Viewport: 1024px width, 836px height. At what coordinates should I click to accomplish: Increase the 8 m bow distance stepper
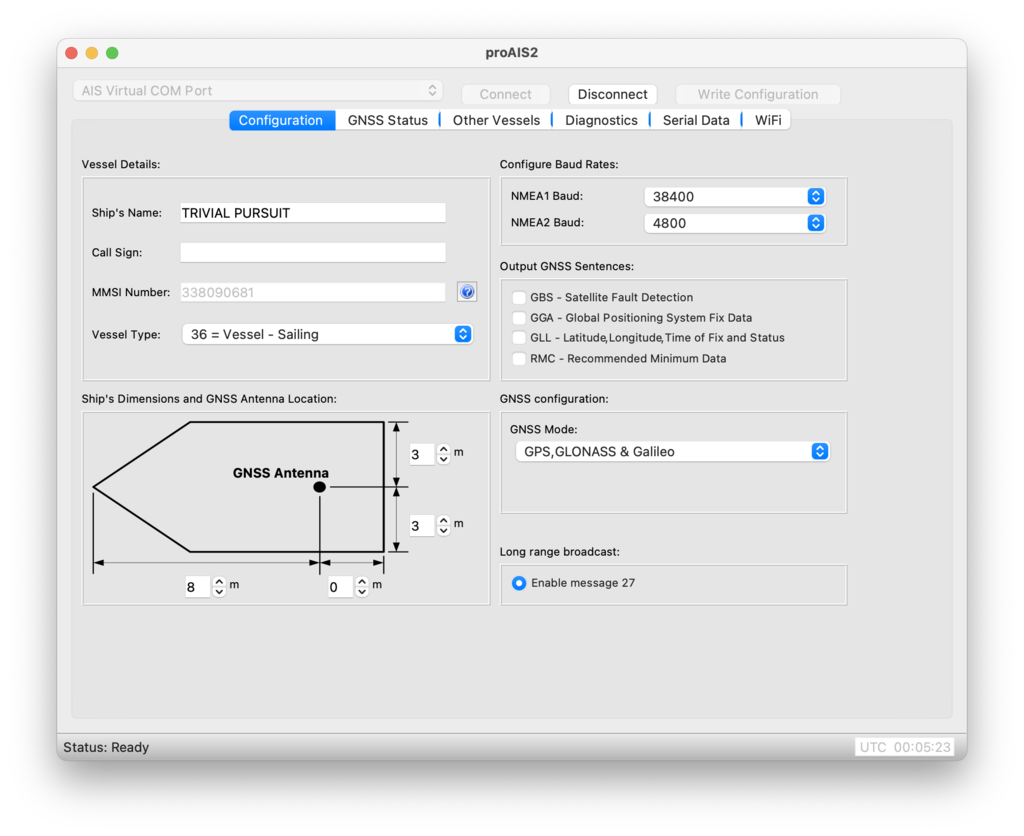pyautogui.click(x=219, y=582)
